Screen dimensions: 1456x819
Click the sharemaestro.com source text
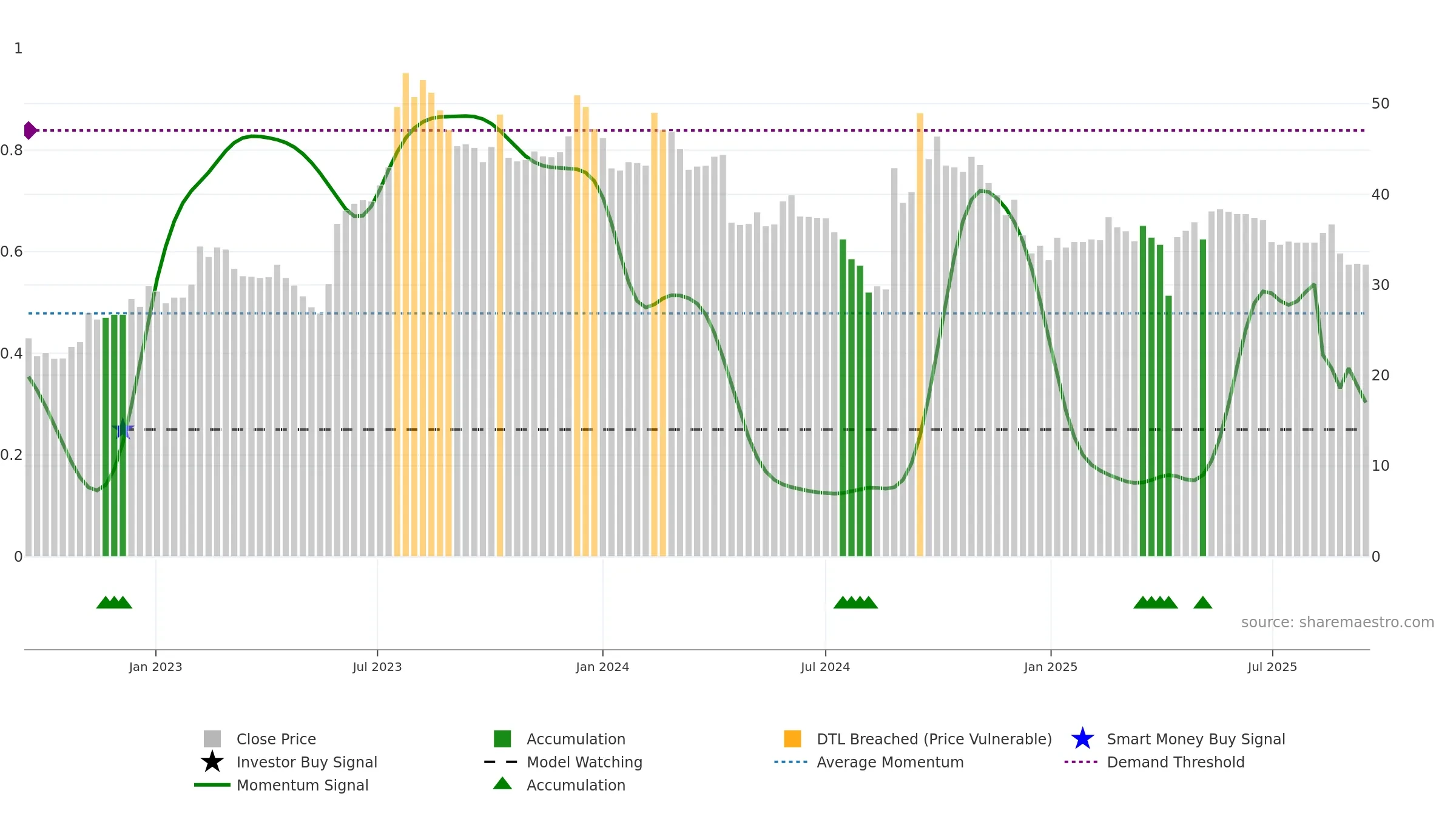[x=1338, y=622]
